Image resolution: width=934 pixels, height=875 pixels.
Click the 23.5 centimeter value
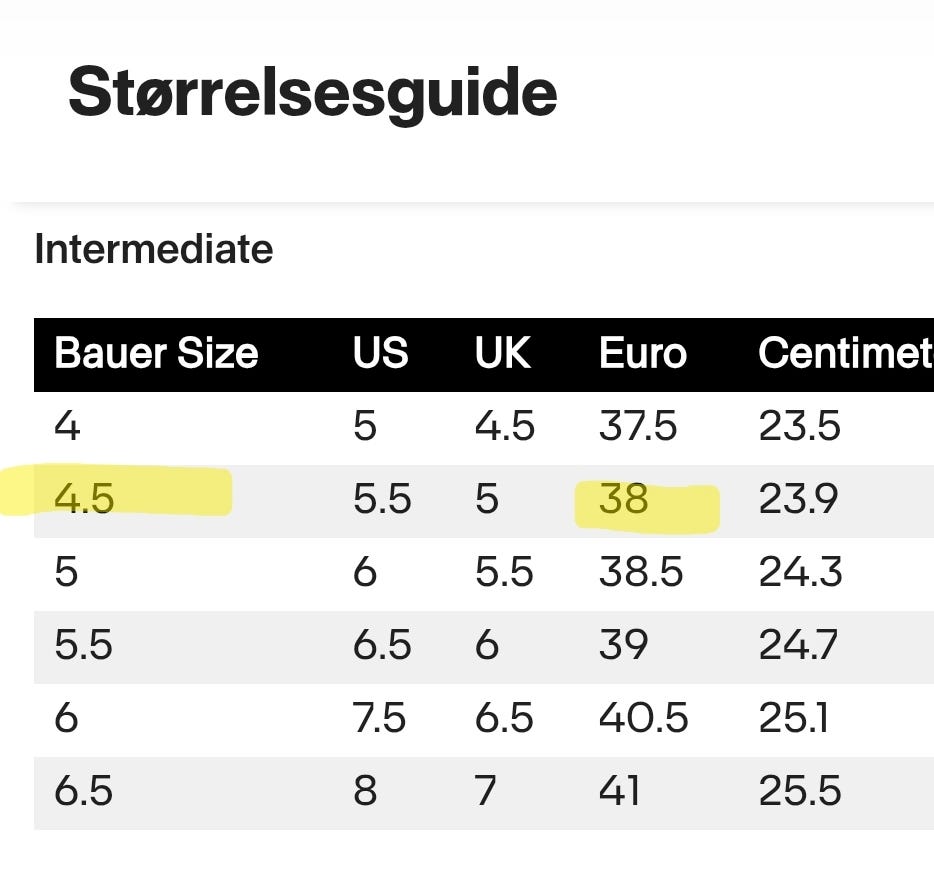798,427
